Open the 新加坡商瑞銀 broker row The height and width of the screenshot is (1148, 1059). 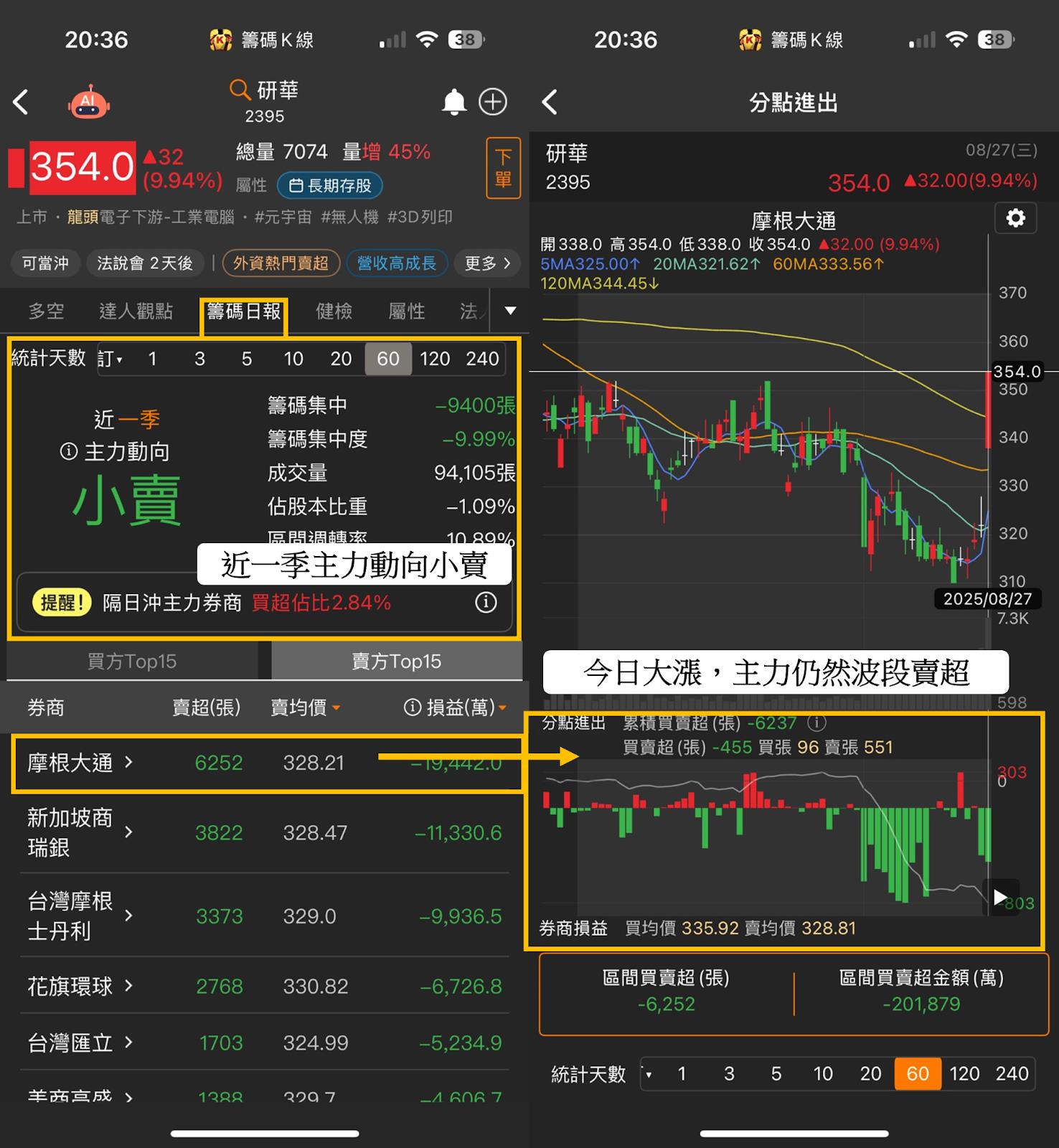click(x=265, y=832)
